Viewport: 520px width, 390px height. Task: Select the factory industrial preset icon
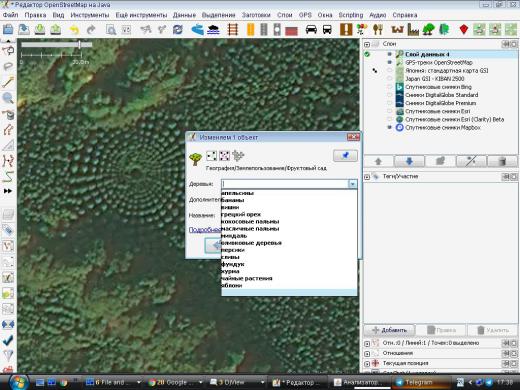[x=413, y=29]
